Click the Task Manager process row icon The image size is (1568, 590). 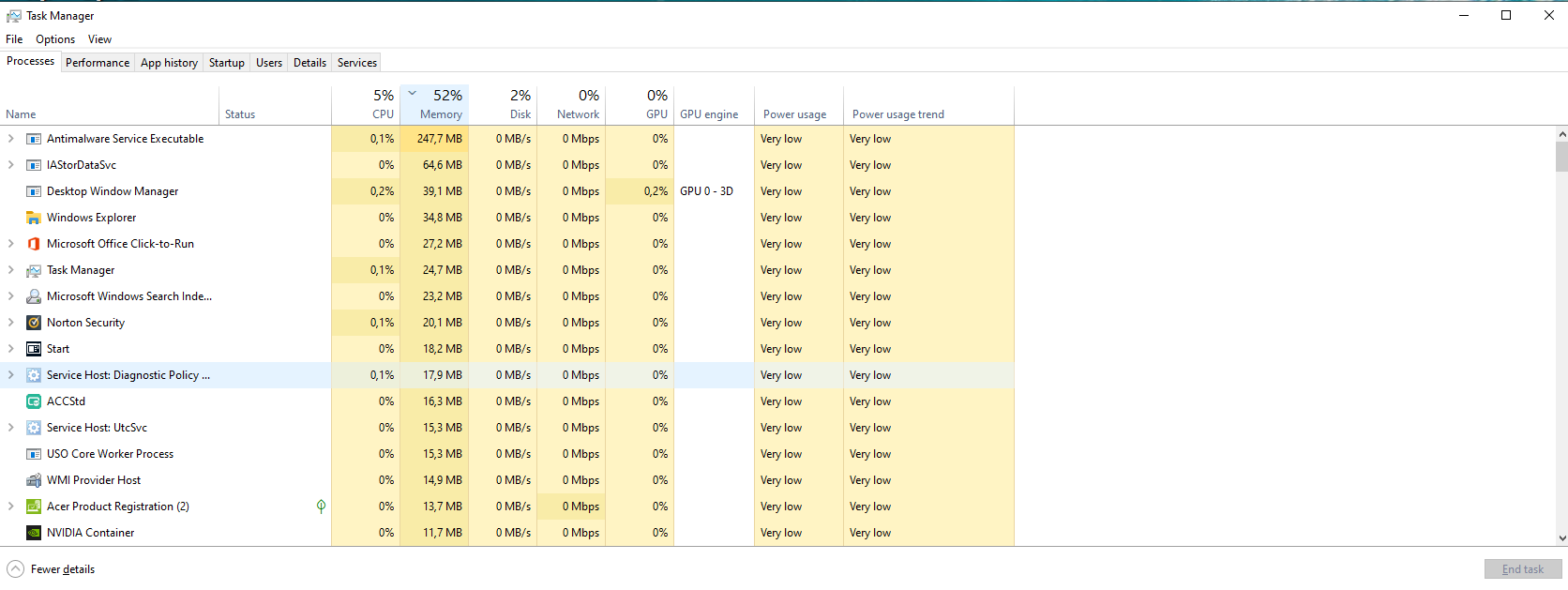click(x=34, y=270)
